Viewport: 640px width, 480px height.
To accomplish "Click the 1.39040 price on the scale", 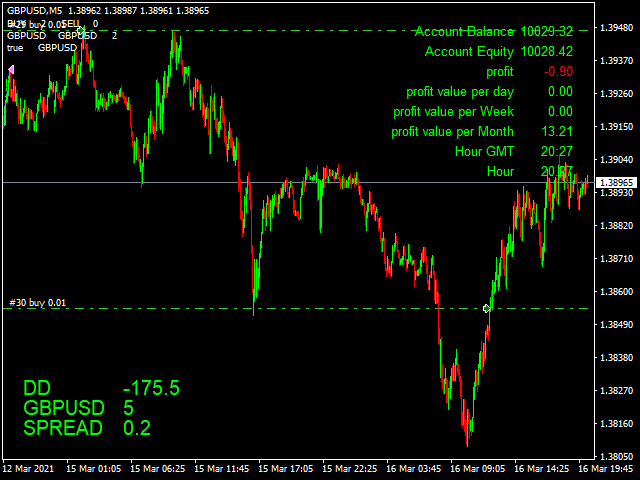I will coord(616,160).
